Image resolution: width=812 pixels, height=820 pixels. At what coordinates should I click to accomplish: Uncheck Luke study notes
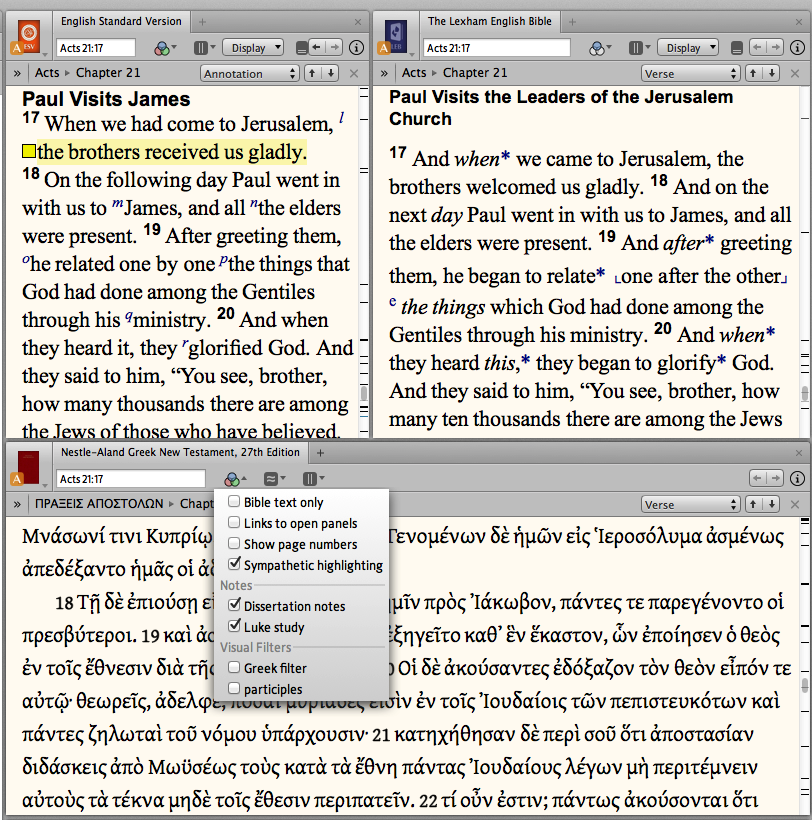(x=234, y=626)
